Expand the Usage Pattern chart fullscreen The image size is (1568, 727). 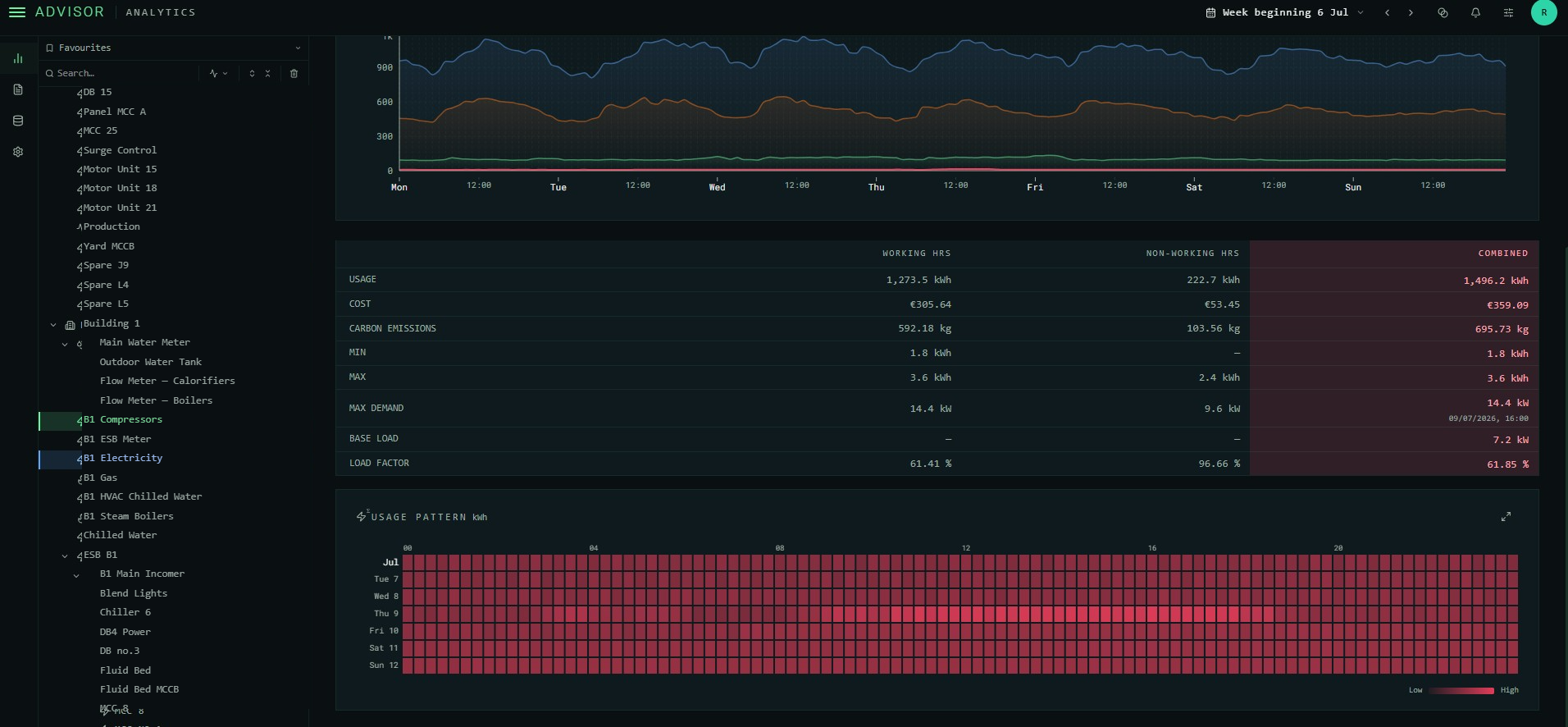pyautogui.click(x=1506, y=517)
